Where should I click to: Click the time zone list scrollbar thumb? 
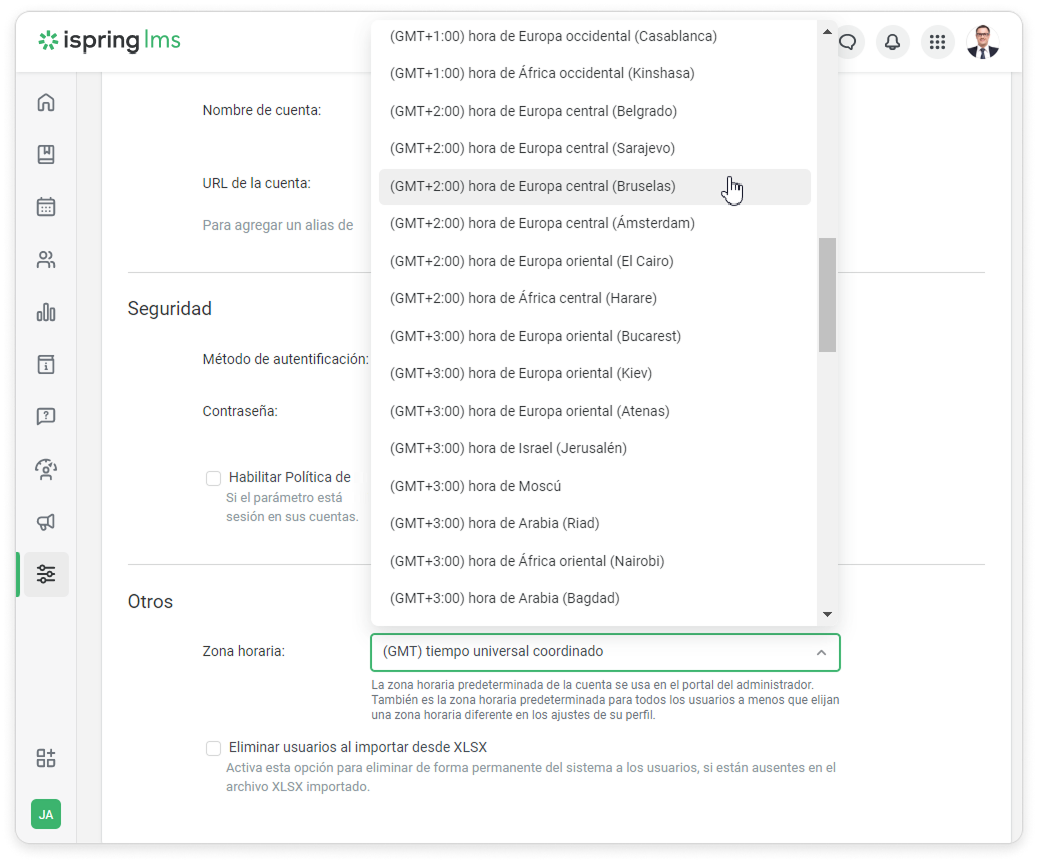click(827, 295)
